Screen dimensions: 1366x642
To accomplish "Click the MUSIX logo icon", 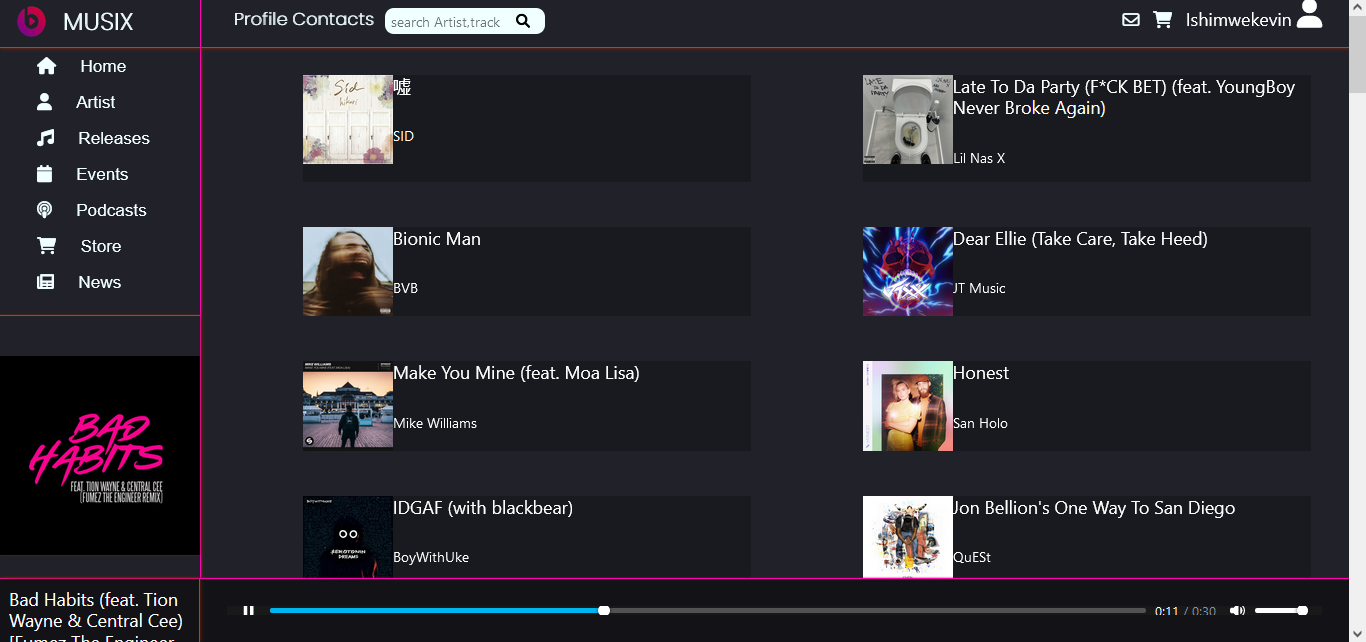I will pos(32,21).
